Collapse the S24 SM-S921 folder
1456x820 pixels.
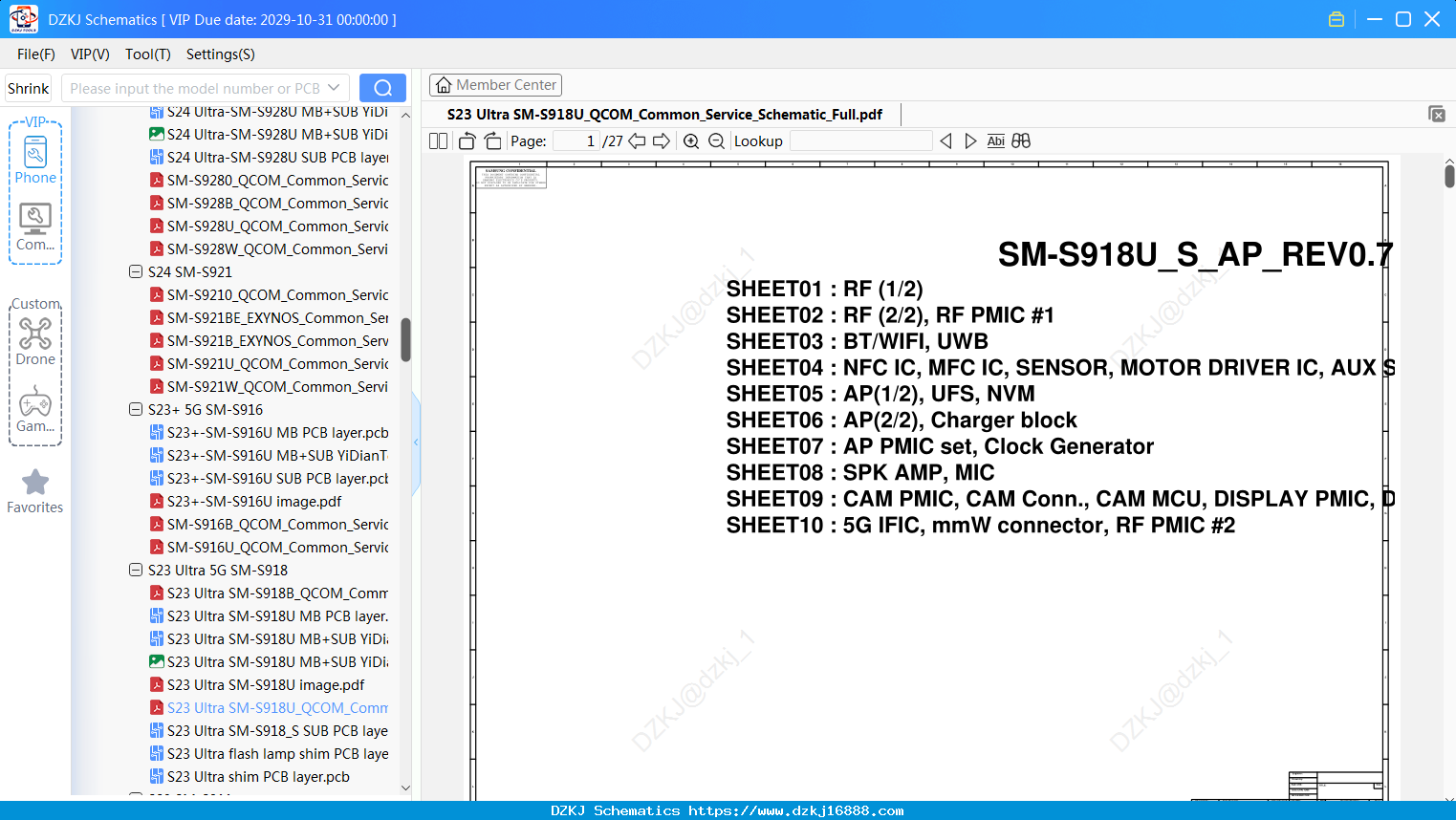136,271
